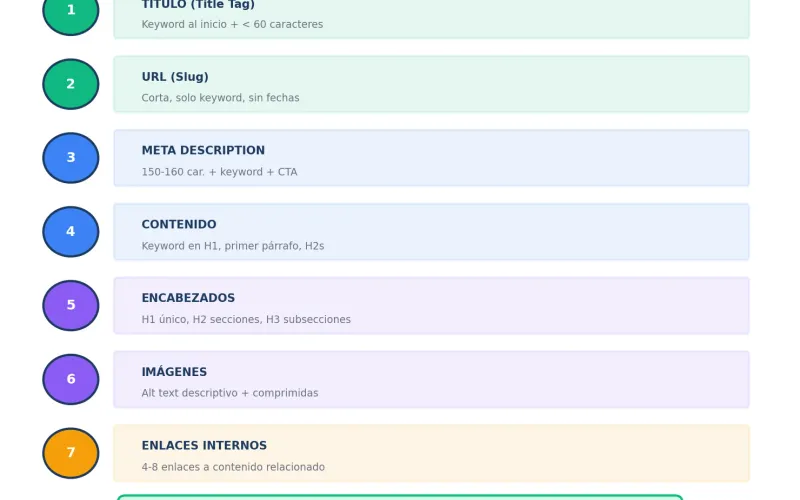800x500 pixels.
Task: Click "Alt text descriptivo + comprimidas" text
Action: click(x=230, y=393)
